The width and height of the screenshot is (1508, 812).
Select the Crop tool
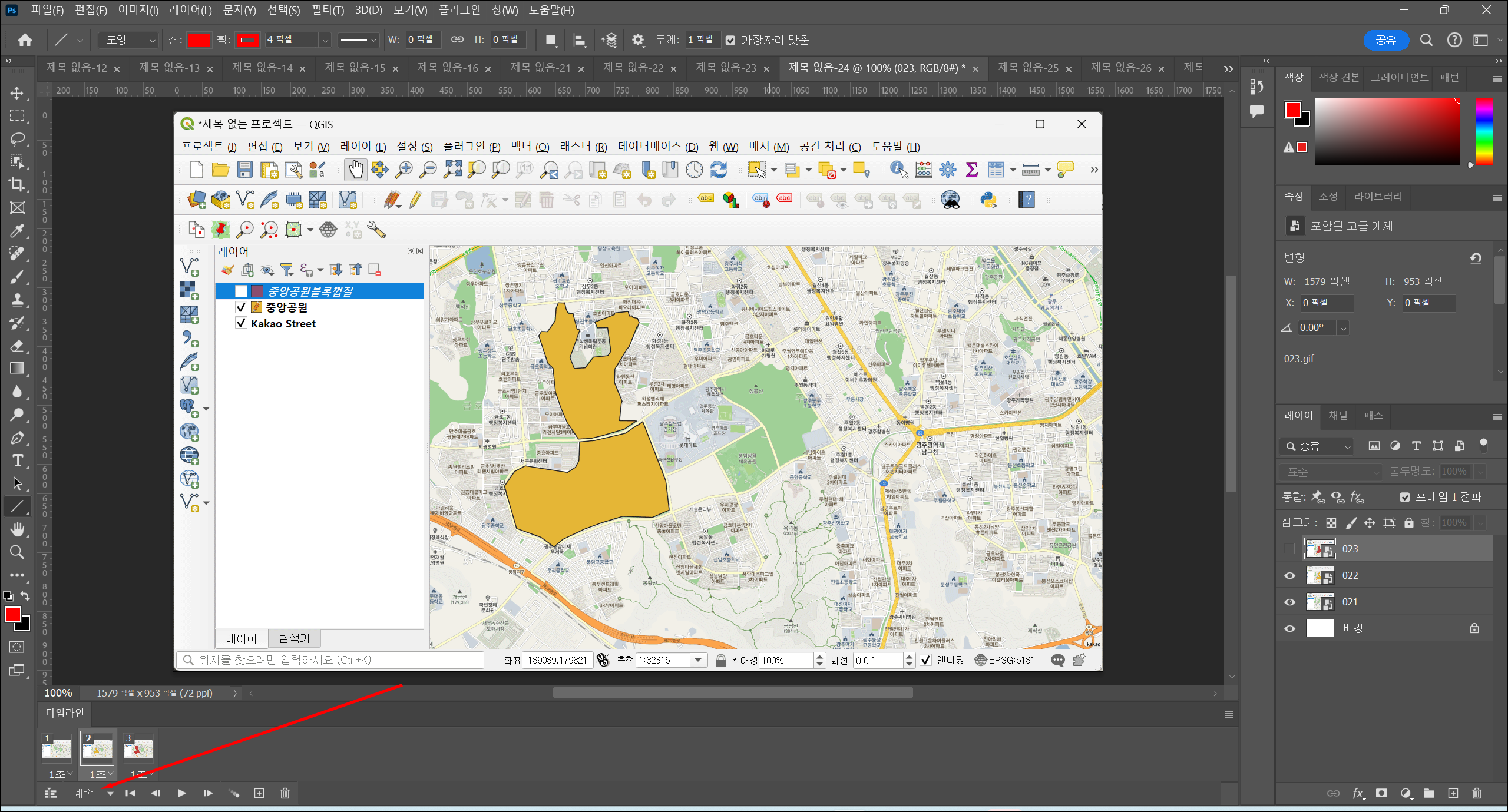(x=17, y=184)
